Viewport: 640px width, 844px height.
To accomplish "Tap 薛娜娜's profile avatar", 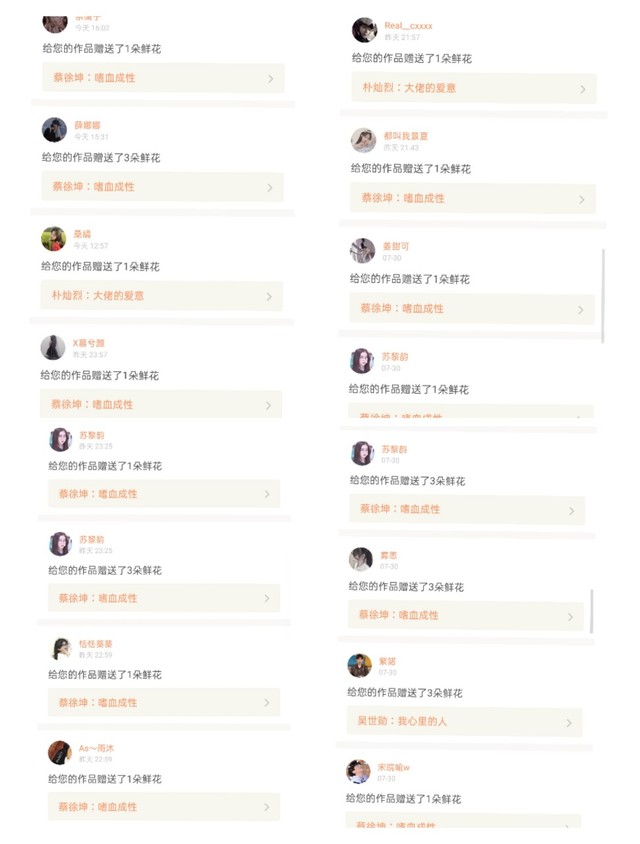I will [x=54, y=130].
